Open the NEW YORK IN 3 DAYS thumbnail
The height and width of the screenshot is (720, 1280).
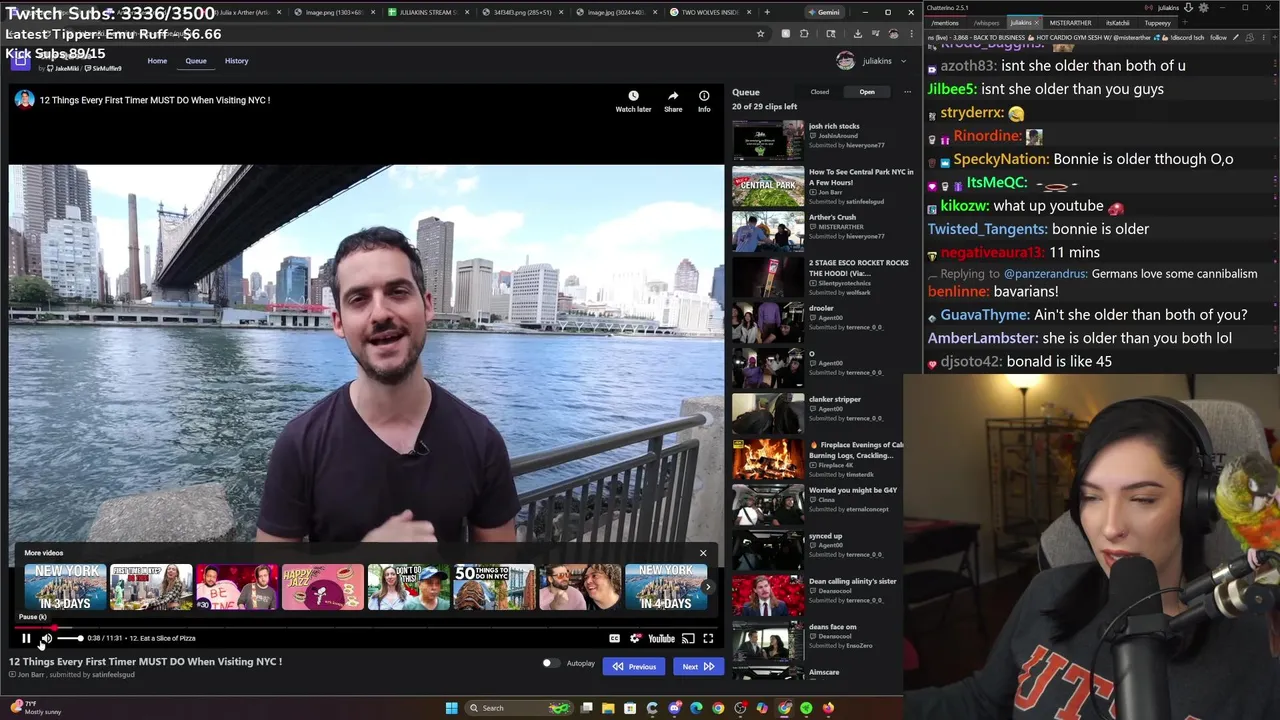click(x=65, y=587)
